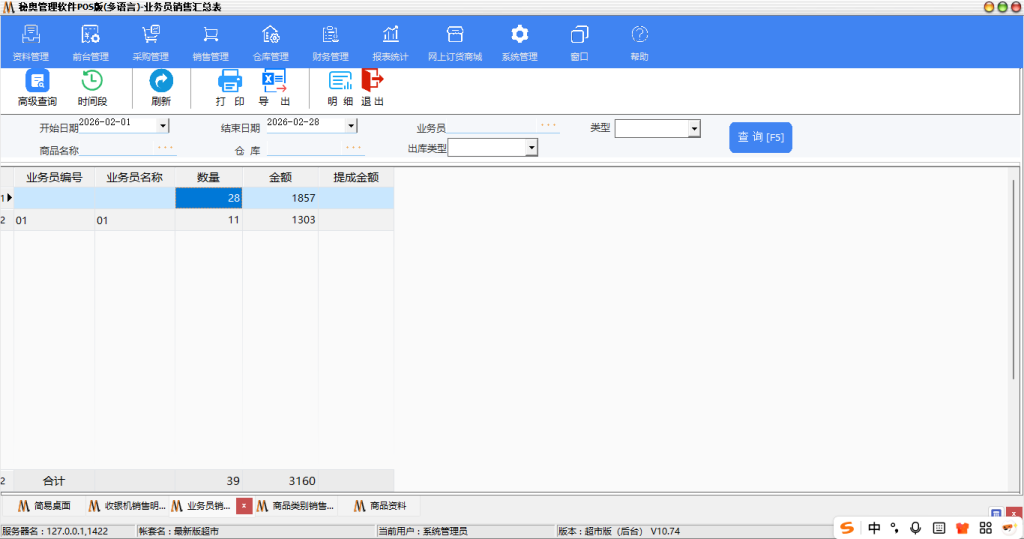Sort by the 金额 column header
This screenshot has height=539, width=1024.
pyautogui.click(x=280, y=177)
